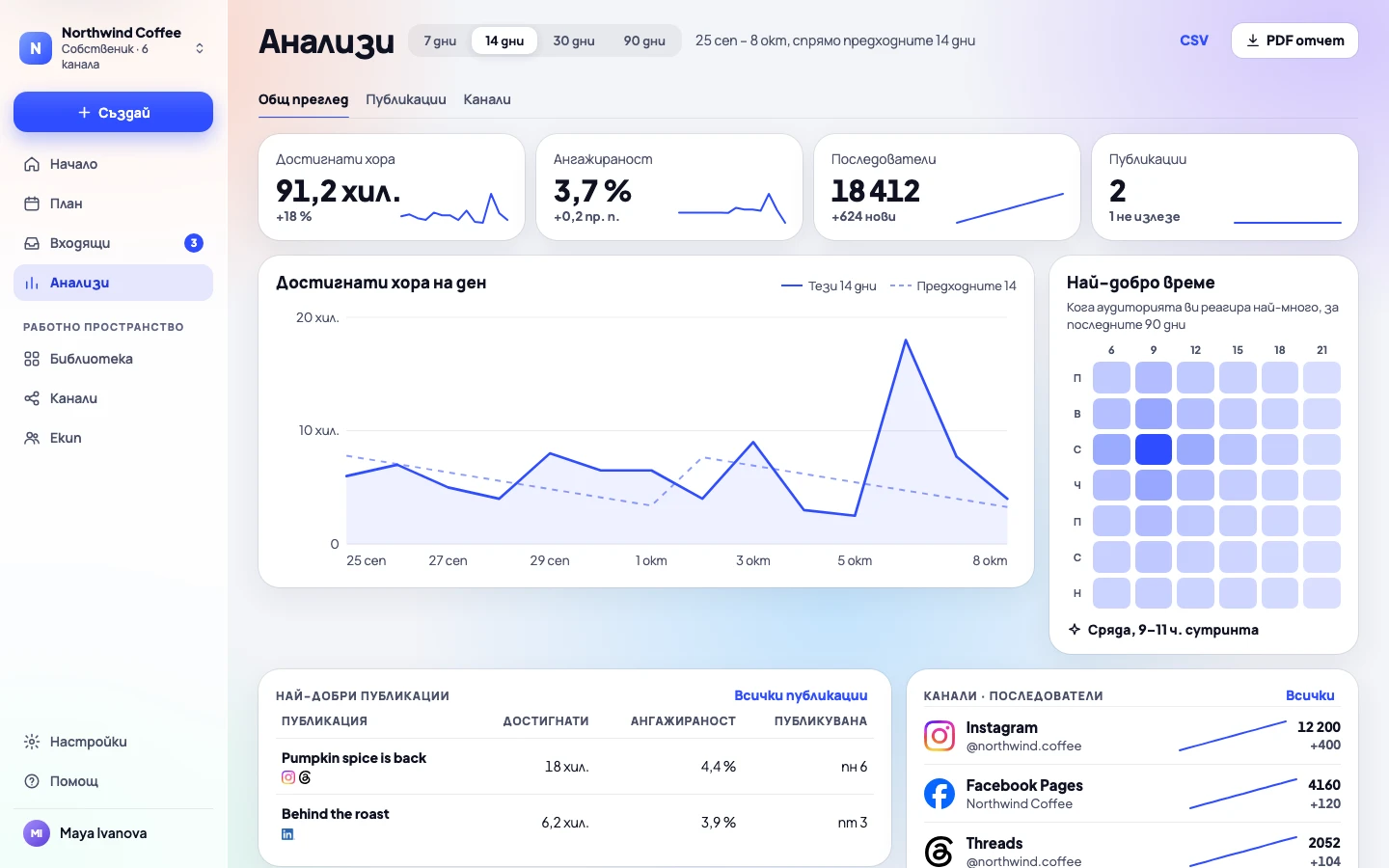Image resolution: width=1389 pixels, height=868 pixels.
Task: Download the PDF отчет
Action: (x=1294, y=41)
